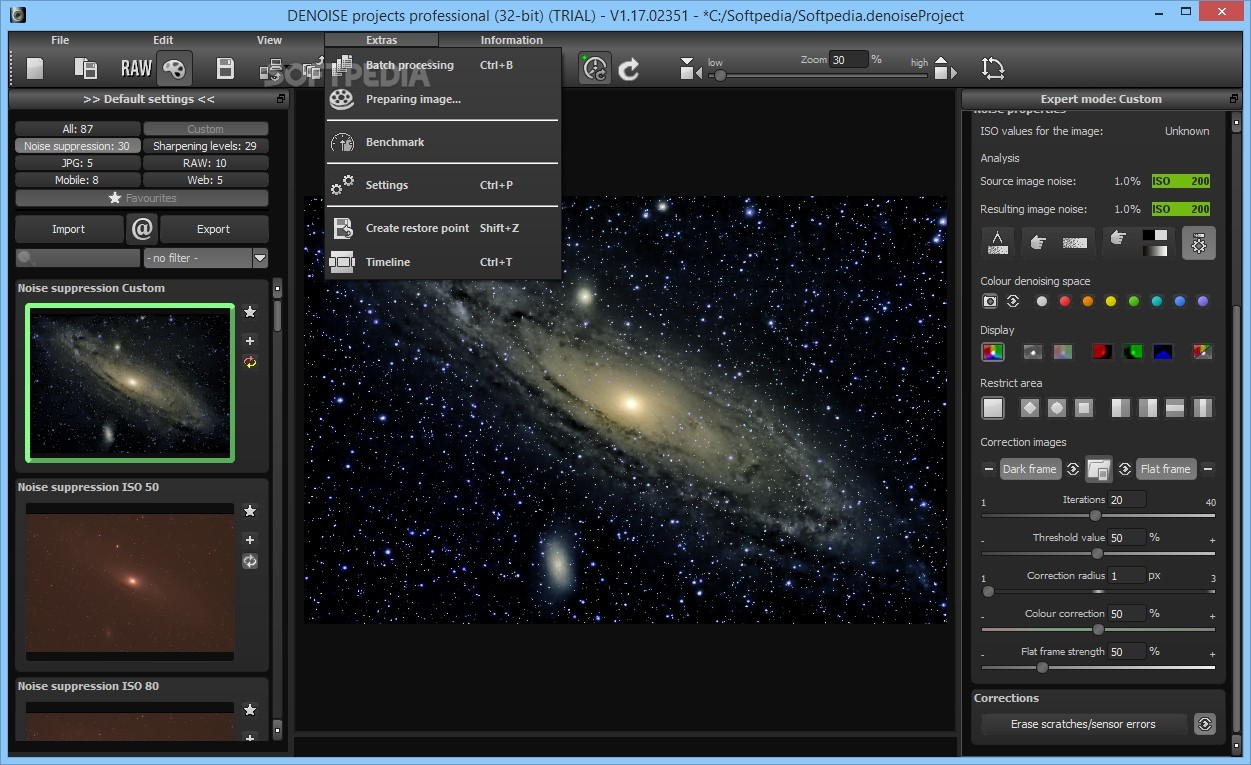Select green channel display mode
The height and width of the screenshot is (765, 1251).
[1133, 351]
